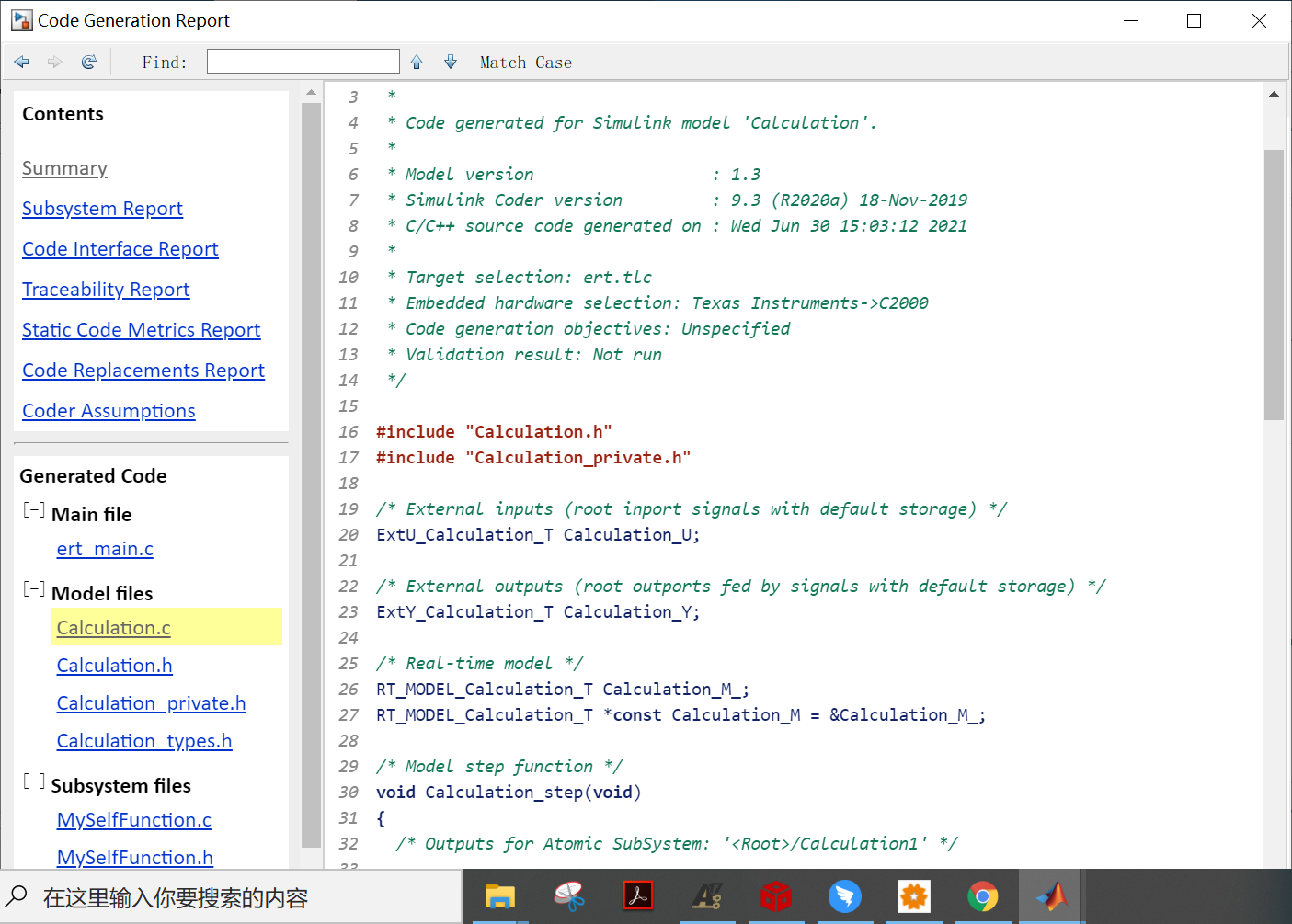The height and width of the screenshot is (924, 1292).
Task: Click inside the Find input field
Action: (303, 61)
